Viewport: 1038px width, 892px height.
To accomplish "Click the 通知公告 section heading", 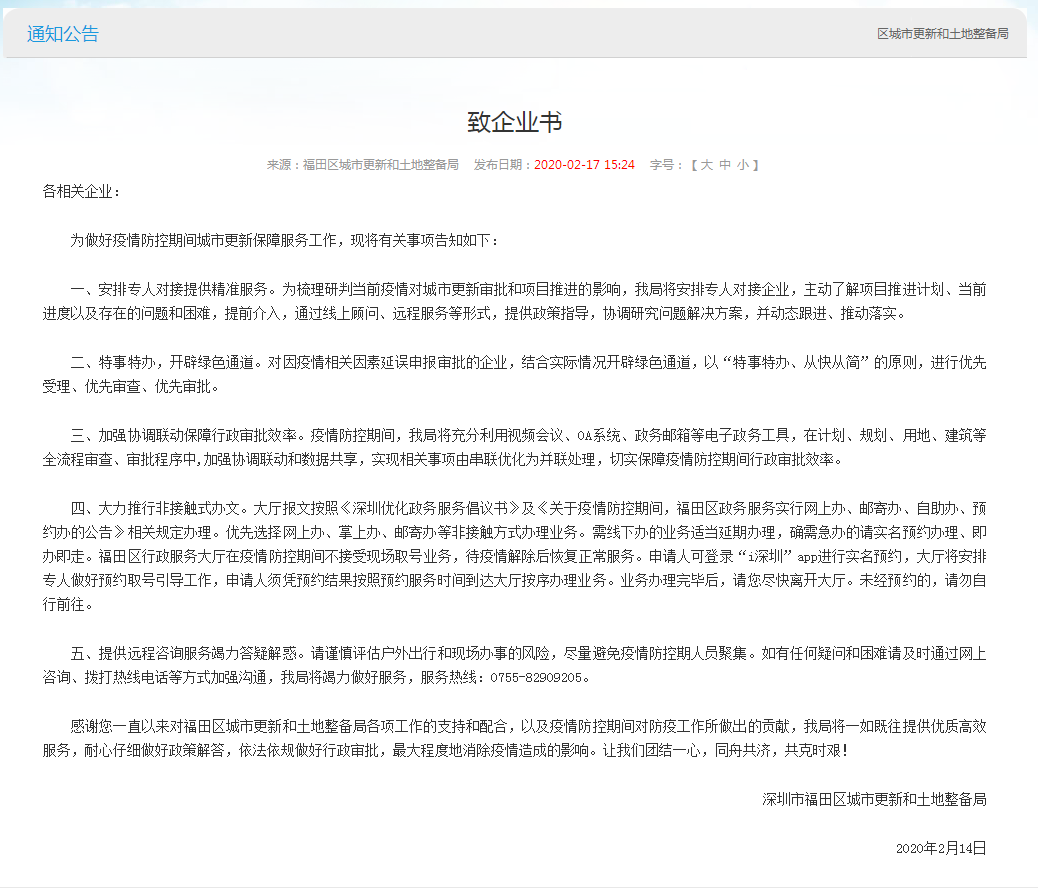I will pos(63,34).
